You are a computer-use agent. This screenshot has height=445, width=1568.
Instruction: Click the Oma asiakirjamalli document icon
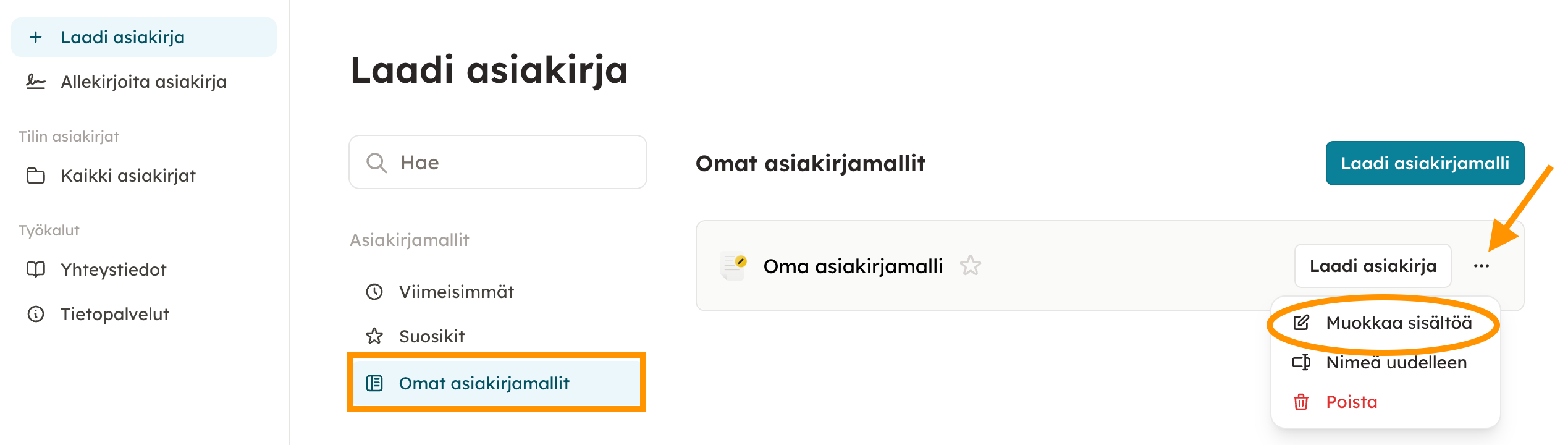(734, 266)
